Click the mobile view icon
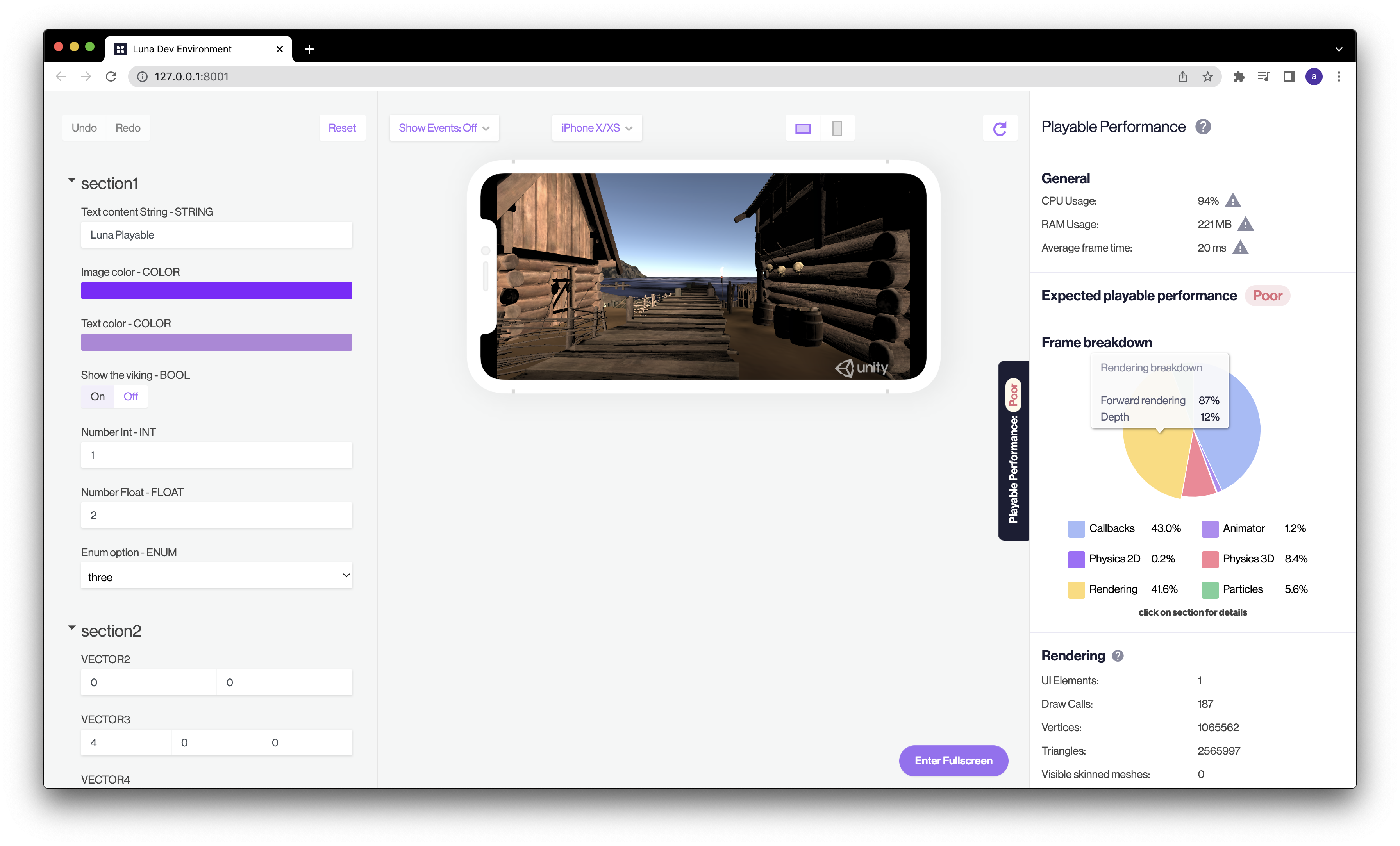Viewport: 1400px width, 846px height. pyautogui.click(x=838, y=127)
